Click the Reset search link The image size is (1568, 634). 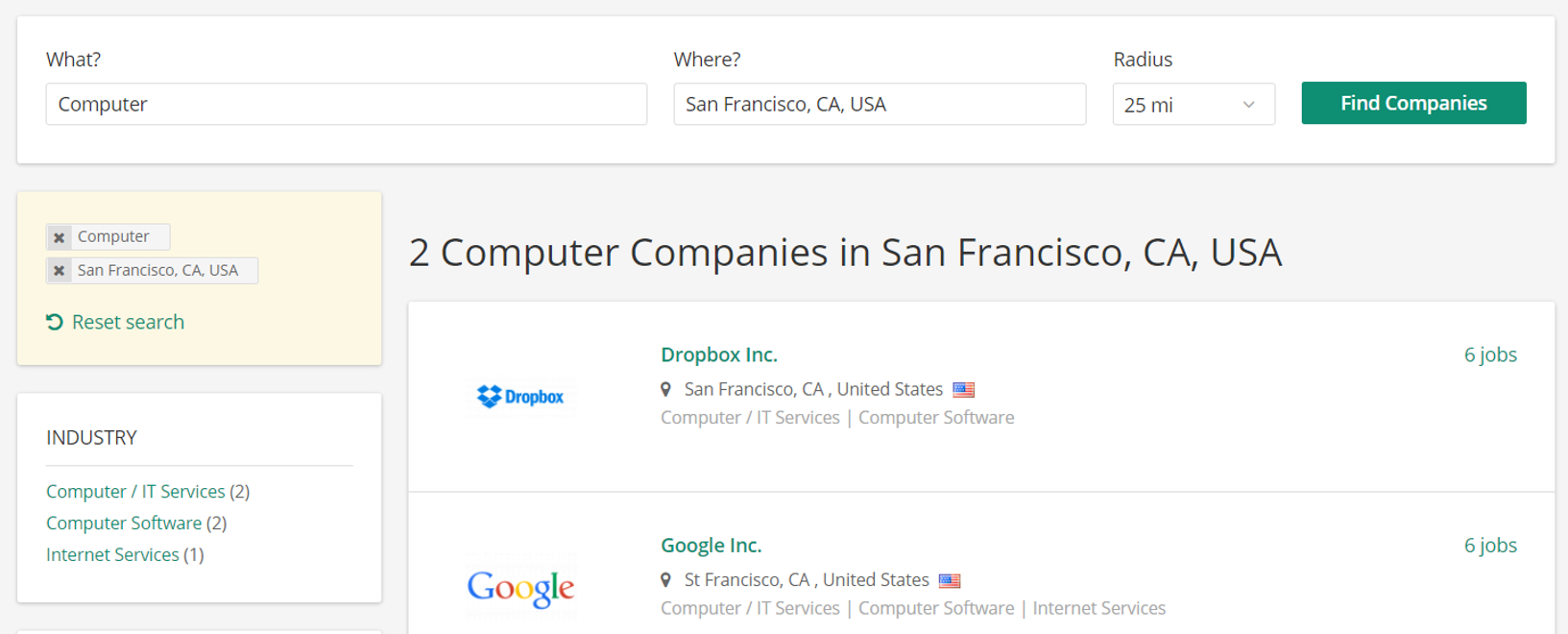coord(128,322)
